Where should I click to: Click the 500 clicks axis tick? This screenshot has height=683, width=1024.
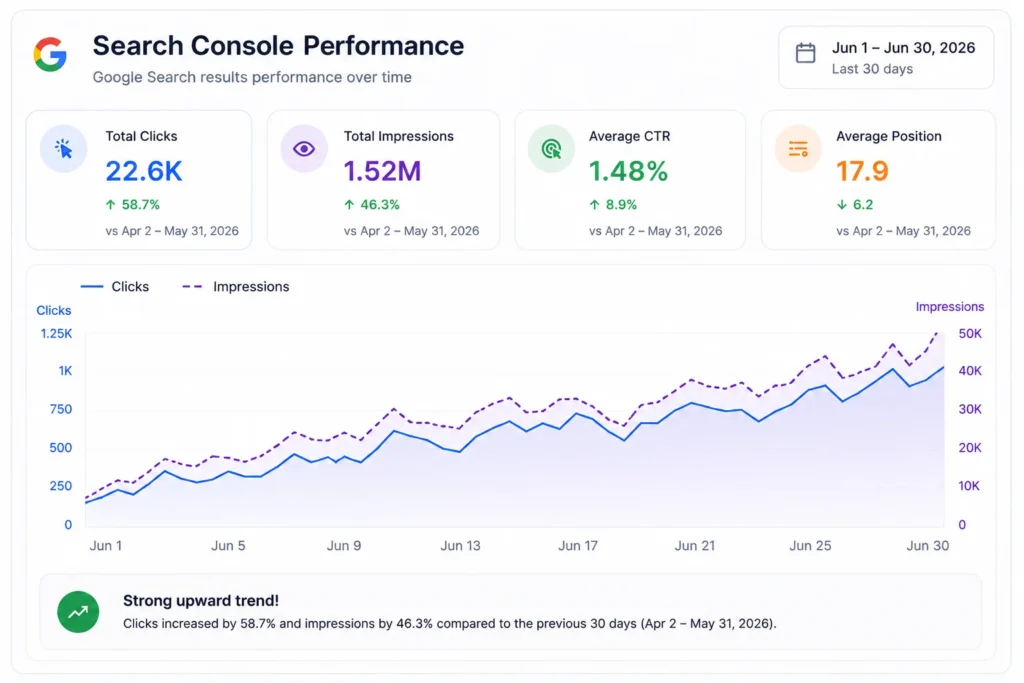[x=61, y=448]
